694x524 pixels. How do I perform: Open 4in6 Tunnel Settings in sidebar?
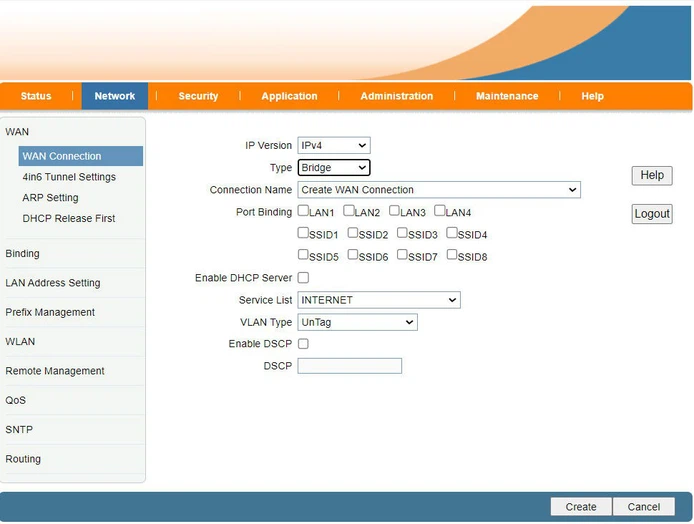69,177
